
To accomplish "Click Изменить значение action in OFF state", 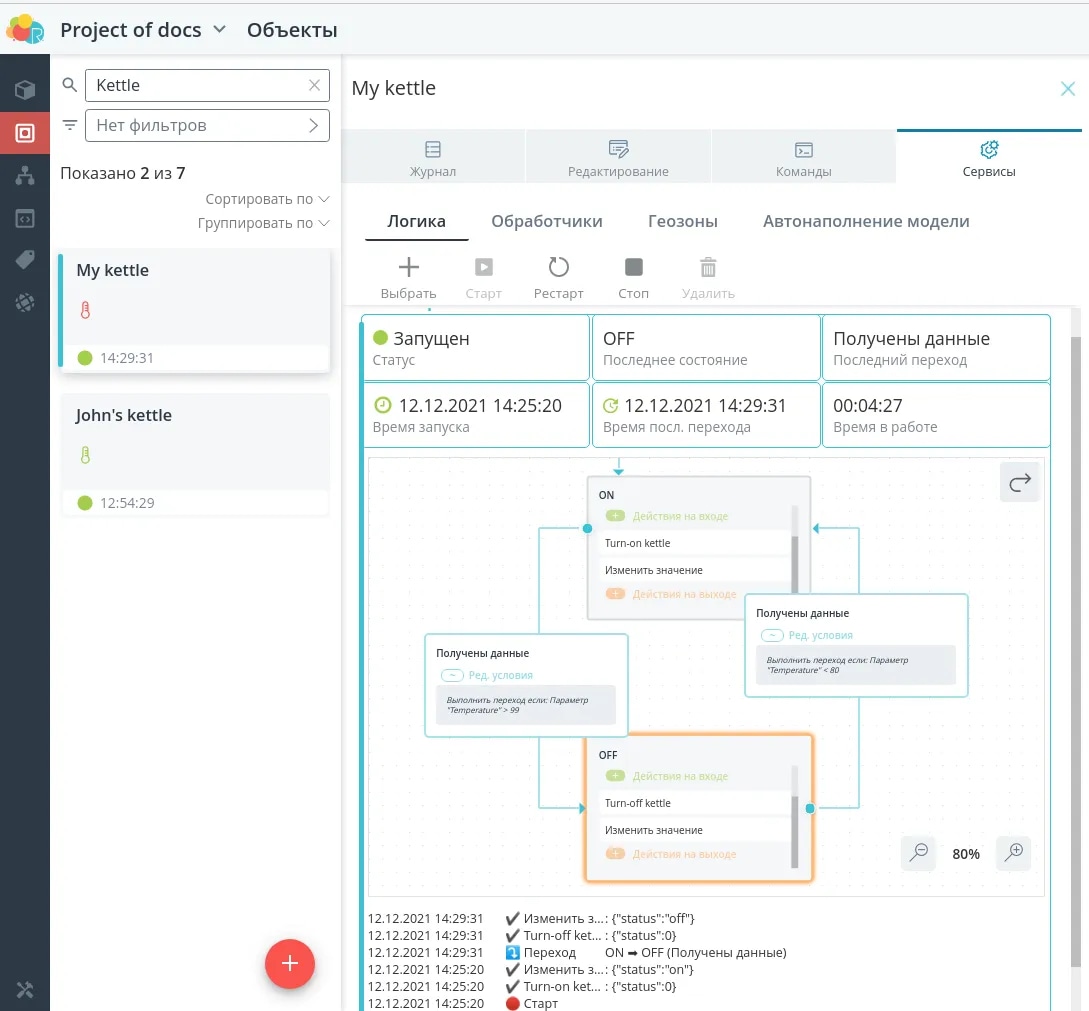I will [x=695, y=830].
